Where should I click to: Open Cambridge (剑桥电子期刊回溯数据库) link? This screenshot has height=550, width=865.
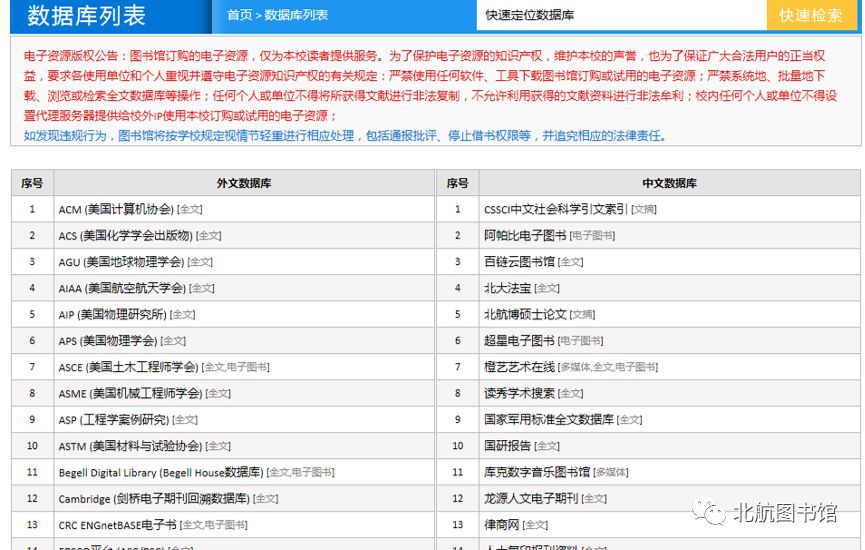click(x=154, y=498)
